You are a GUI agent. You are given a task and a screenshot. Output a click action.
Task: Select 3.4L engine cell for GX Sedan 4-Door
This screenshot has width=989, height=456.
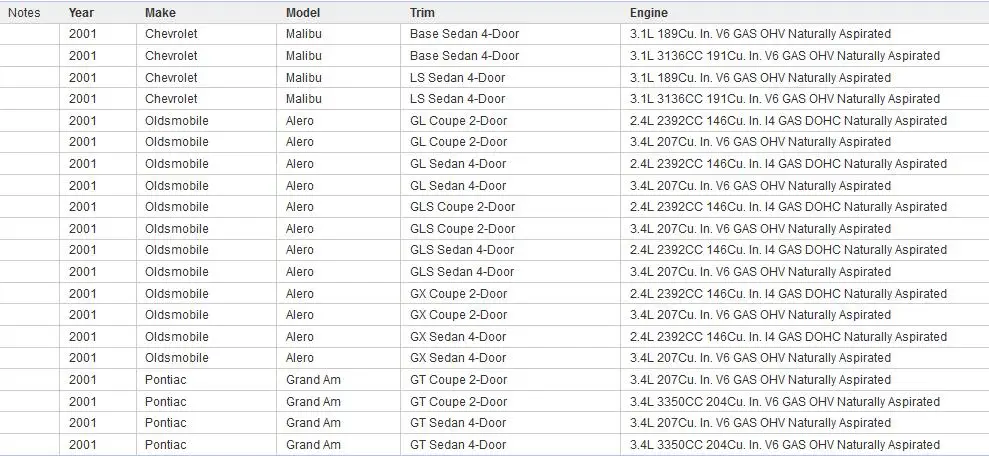click(x=760, y=358)
